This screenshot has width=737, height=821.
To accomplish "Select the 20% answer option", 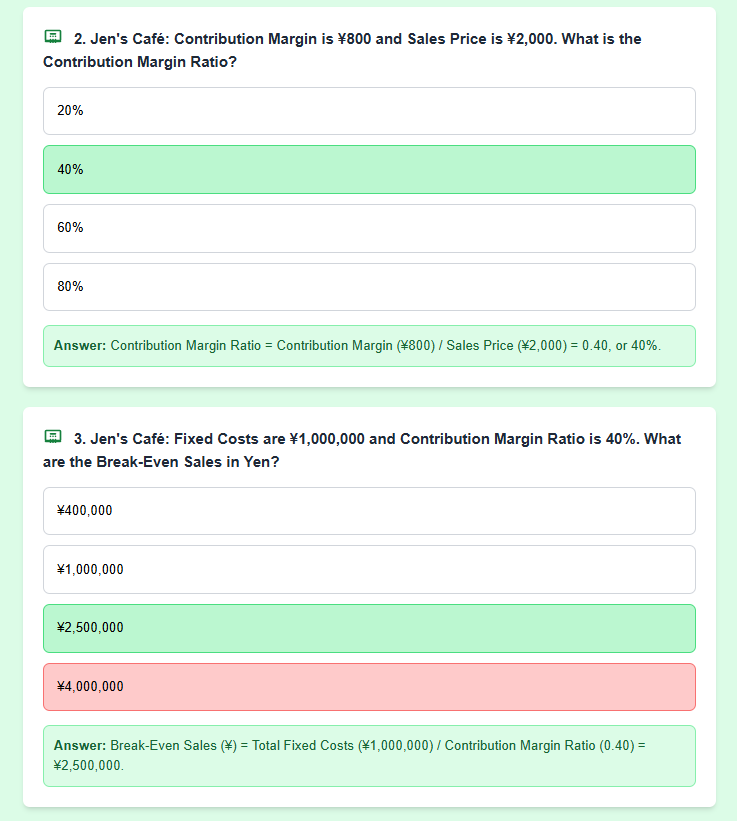I will [x=369, y=111].
